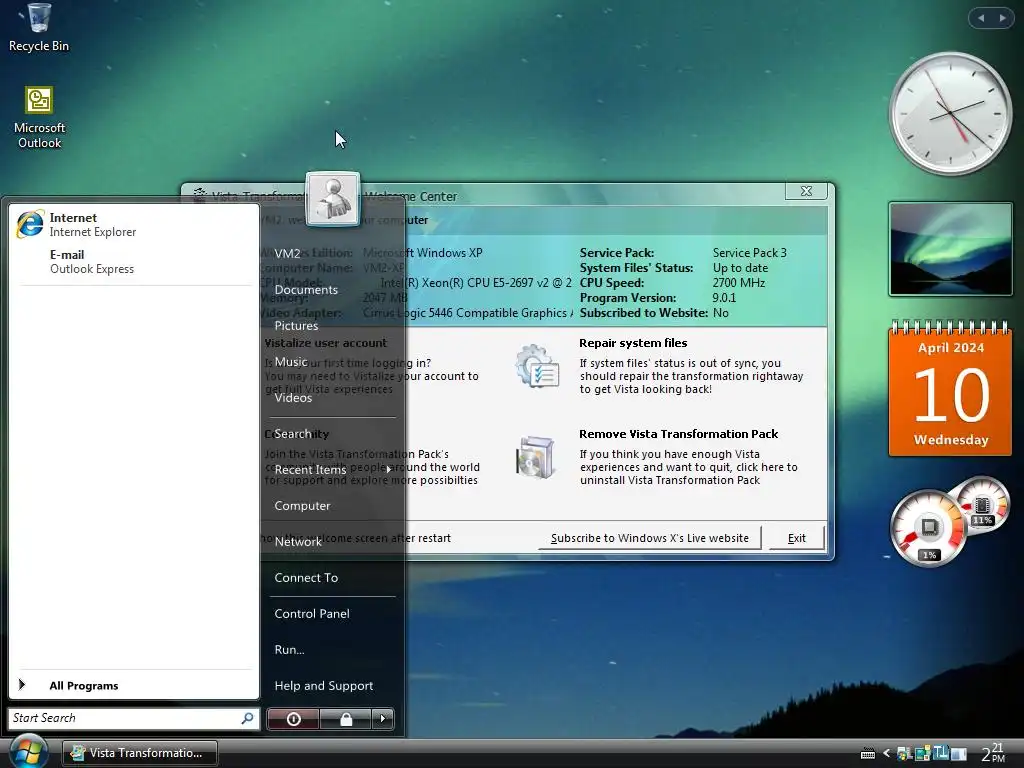Image resolution: width=1024 pixels, height=768 pixels.
Task: Click Subscribe to Windows X's Live website
Action: tap(650, 538)
